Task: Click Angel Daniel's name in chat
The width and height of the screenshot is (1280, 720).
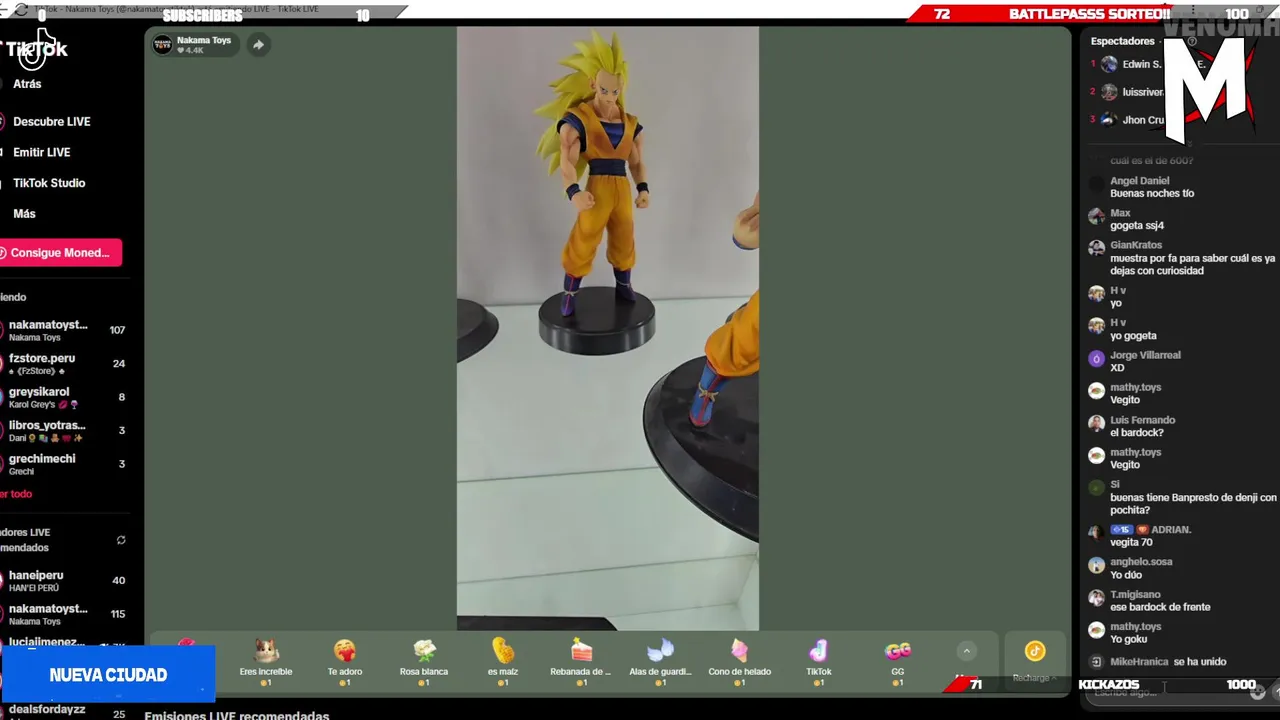Action: tap(1139, 181)
